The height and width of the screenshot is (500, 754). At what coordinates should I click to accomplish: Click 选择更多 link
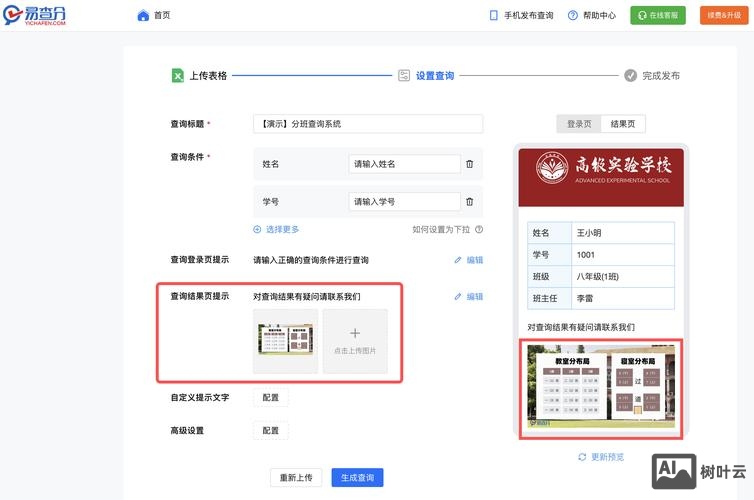pyautogui.click(x=282, y=229)
